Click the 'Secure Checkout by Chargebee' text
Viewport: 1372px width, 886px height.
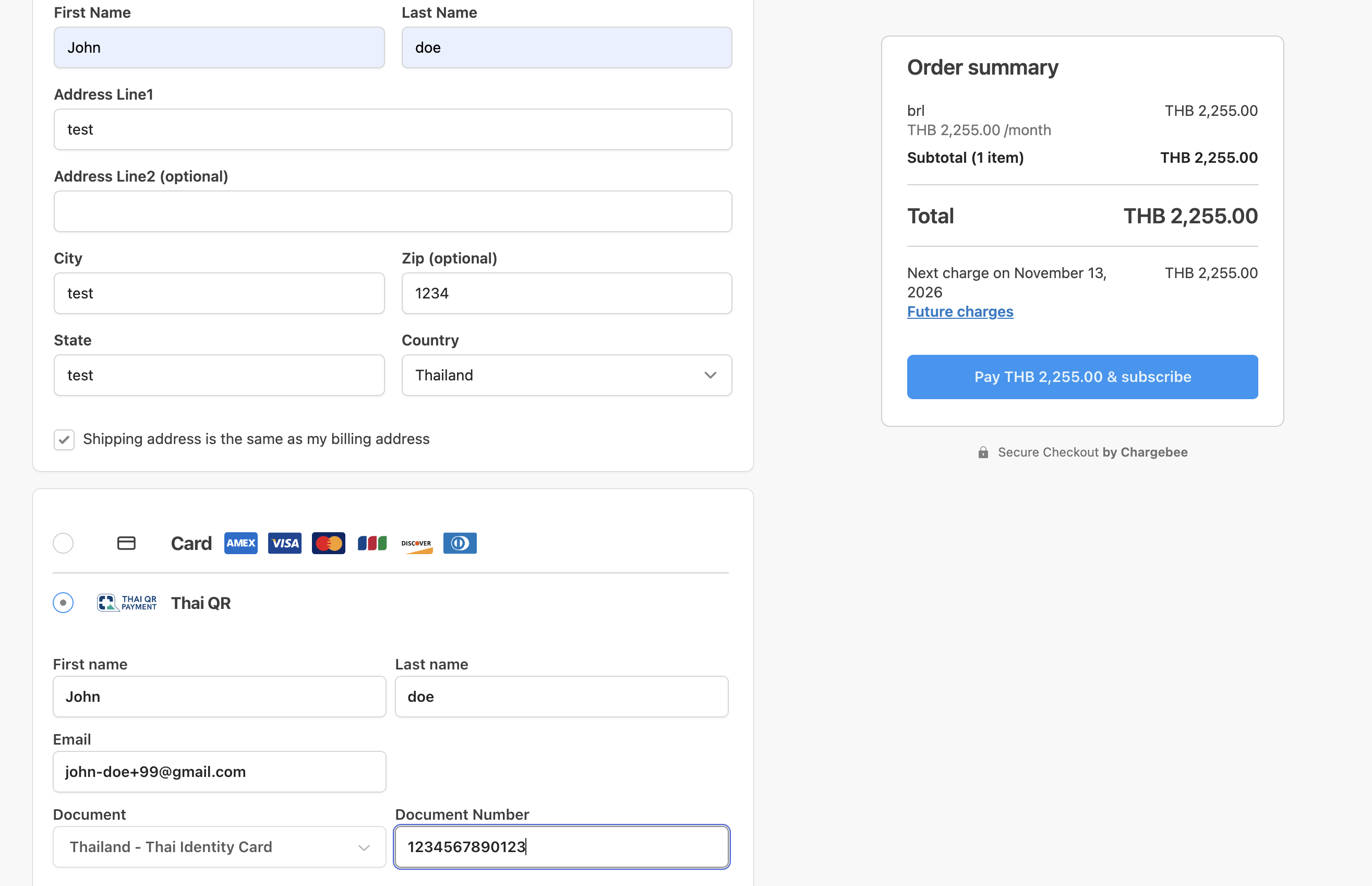point(1092,452)
